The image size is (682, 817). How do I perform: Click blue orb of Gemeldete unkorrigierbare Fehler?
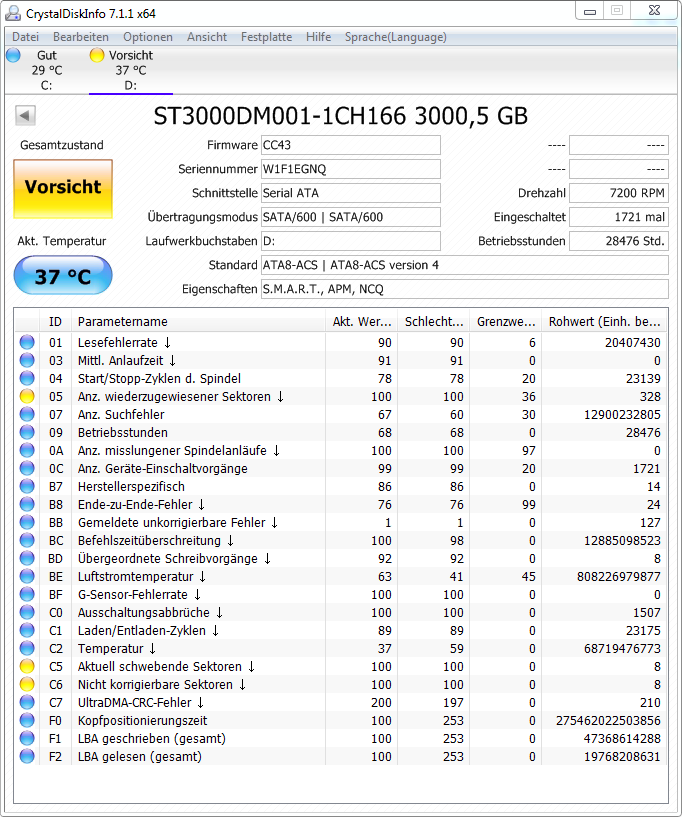[27, 522]
